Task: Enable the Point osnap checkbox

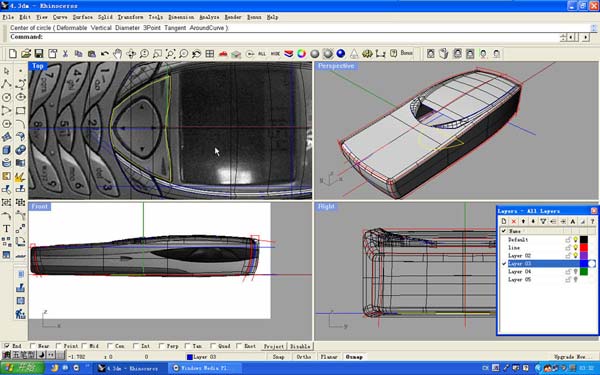Action: [59, 346]
